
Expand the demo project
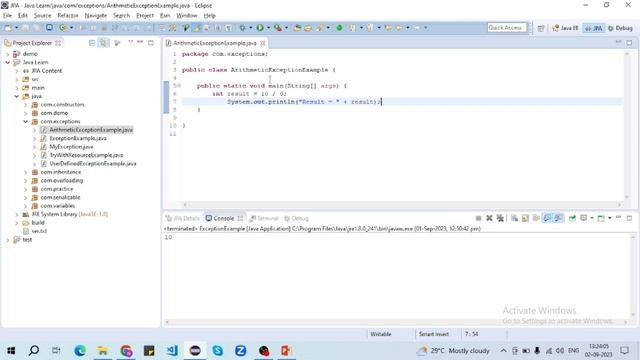coord(7,54)
